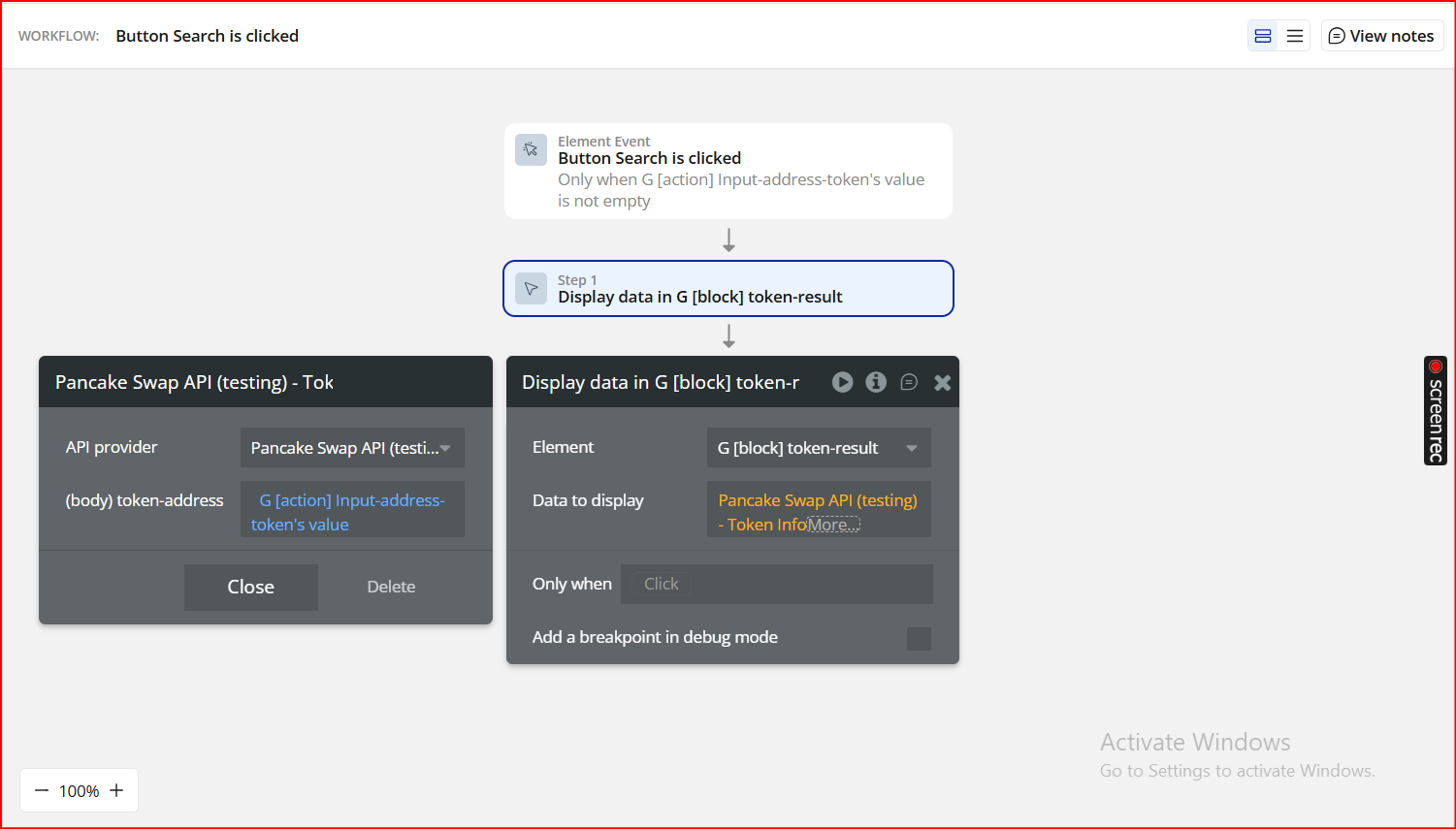Click the screenrec recording widget
This screenshot has height=829, width=1456.
(x=1435, y=410)
